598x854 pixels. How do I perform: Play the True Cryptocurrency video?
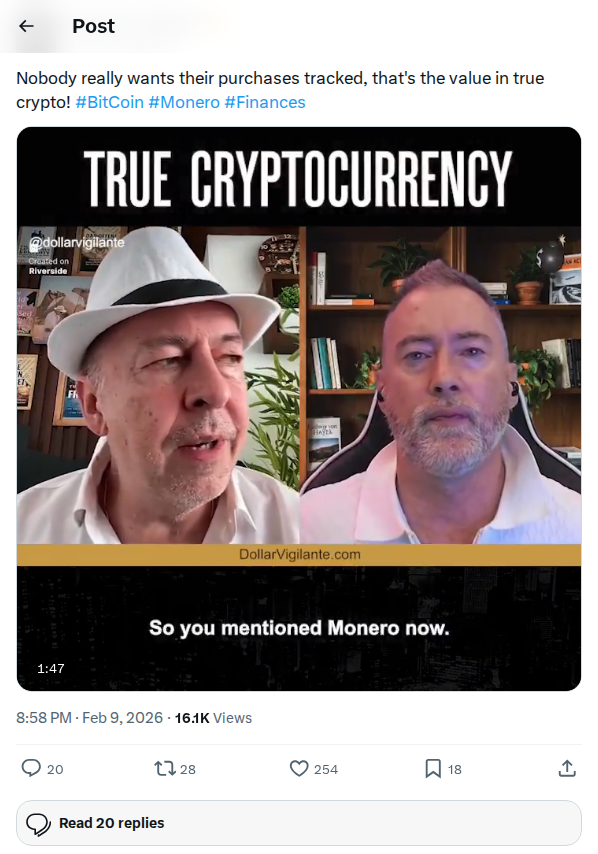(x=298, y=409)
